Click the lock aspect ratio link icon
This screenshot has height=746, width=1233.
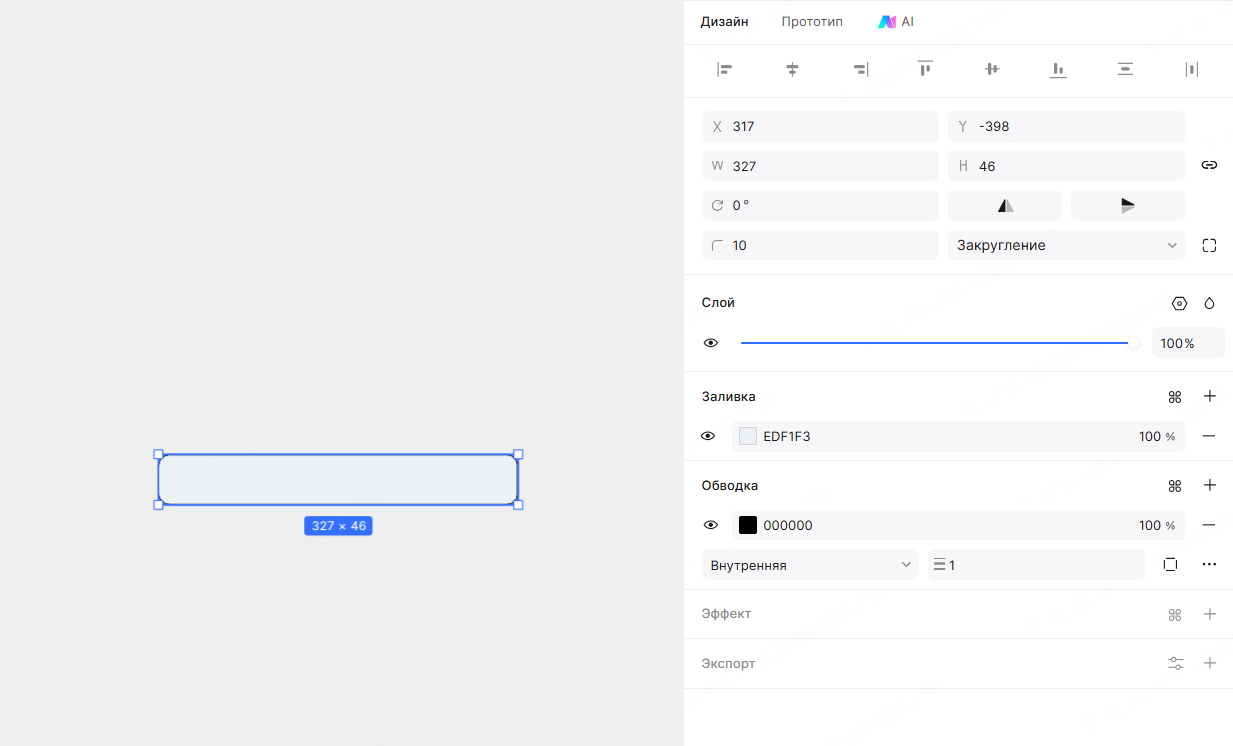point(1209,165)
